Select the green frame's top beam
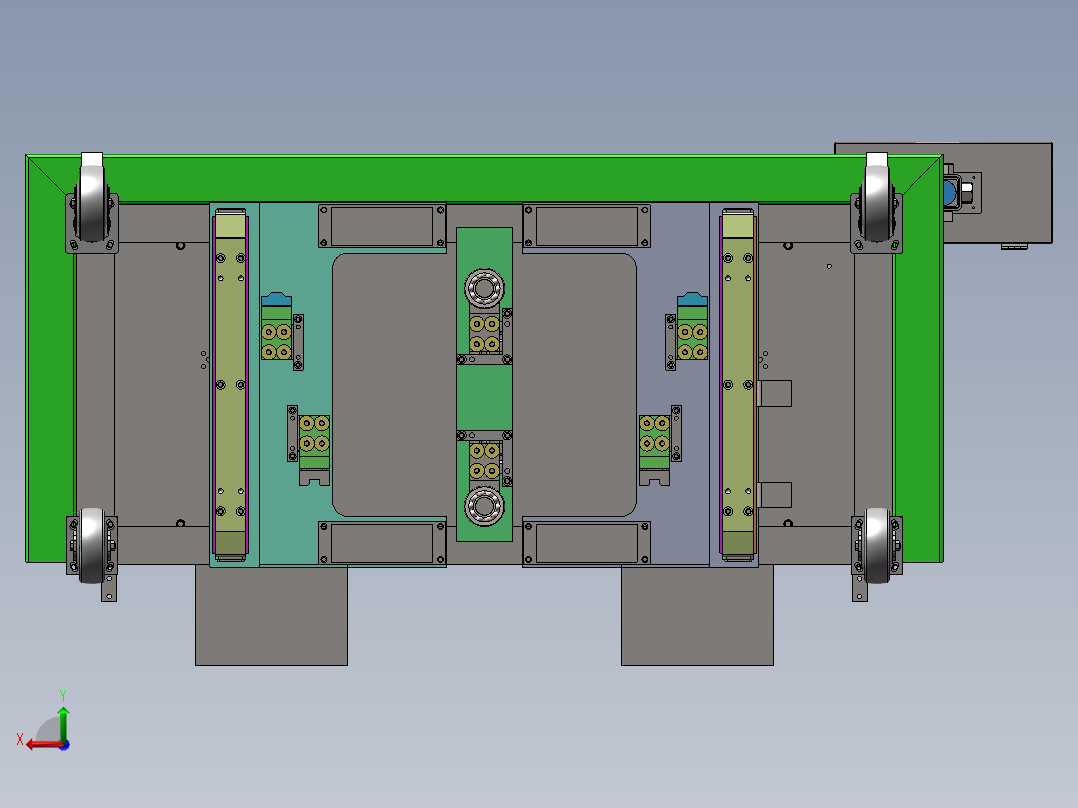 [484, 179]
